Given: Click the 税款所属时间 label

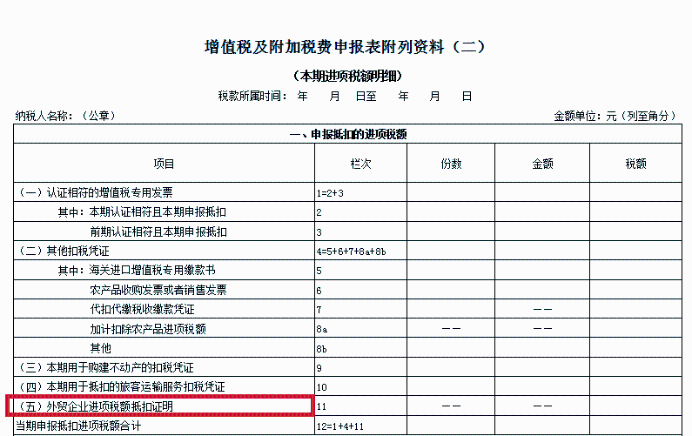Looking at the screenshot, I should [252, 96].
